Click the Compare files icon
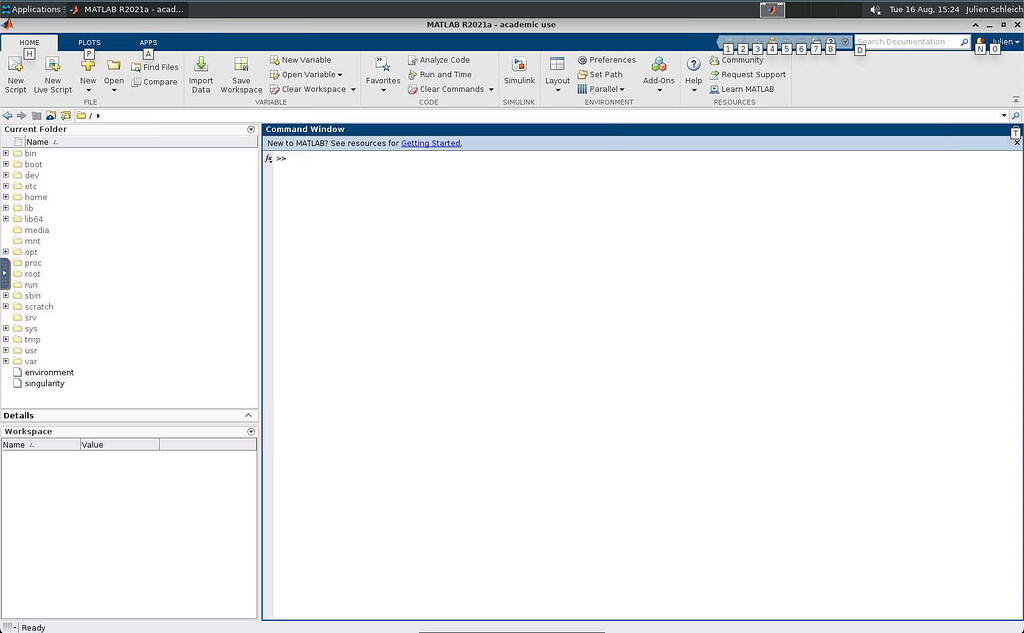 tap(137, 82)
